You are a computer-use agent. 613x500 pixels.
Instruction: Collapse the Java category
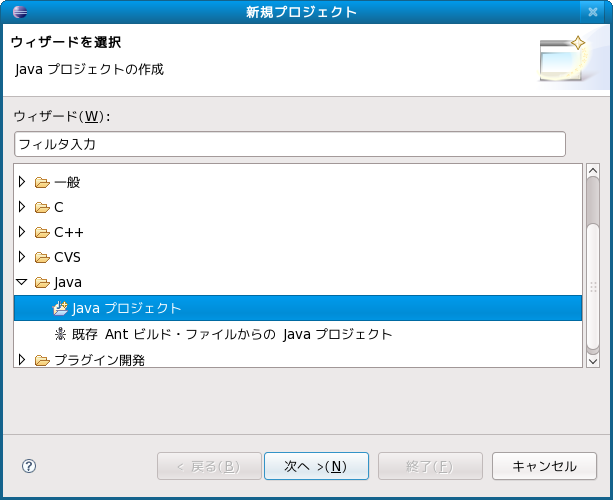tap(22, 282)
